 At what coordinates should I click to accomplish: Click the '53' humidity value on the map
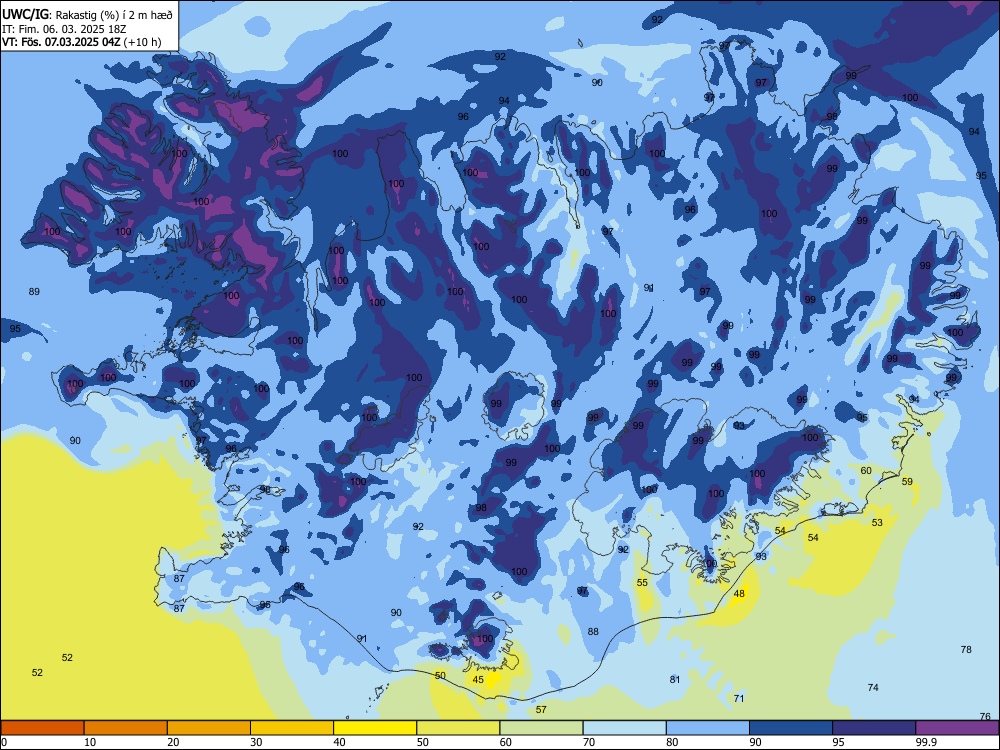[878, 523]
